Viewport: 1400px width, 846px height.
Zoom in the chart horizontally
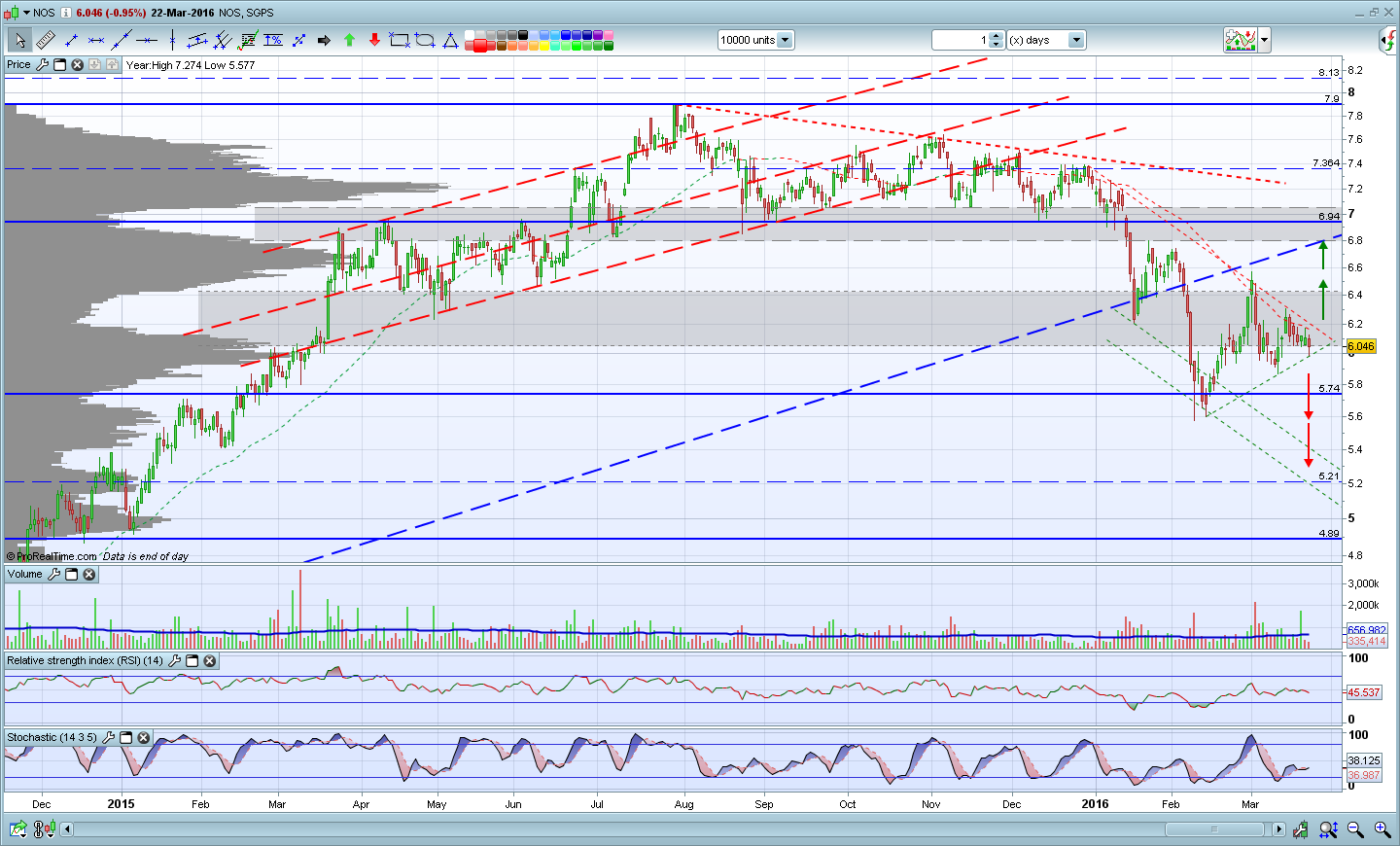pos(1382,829)
